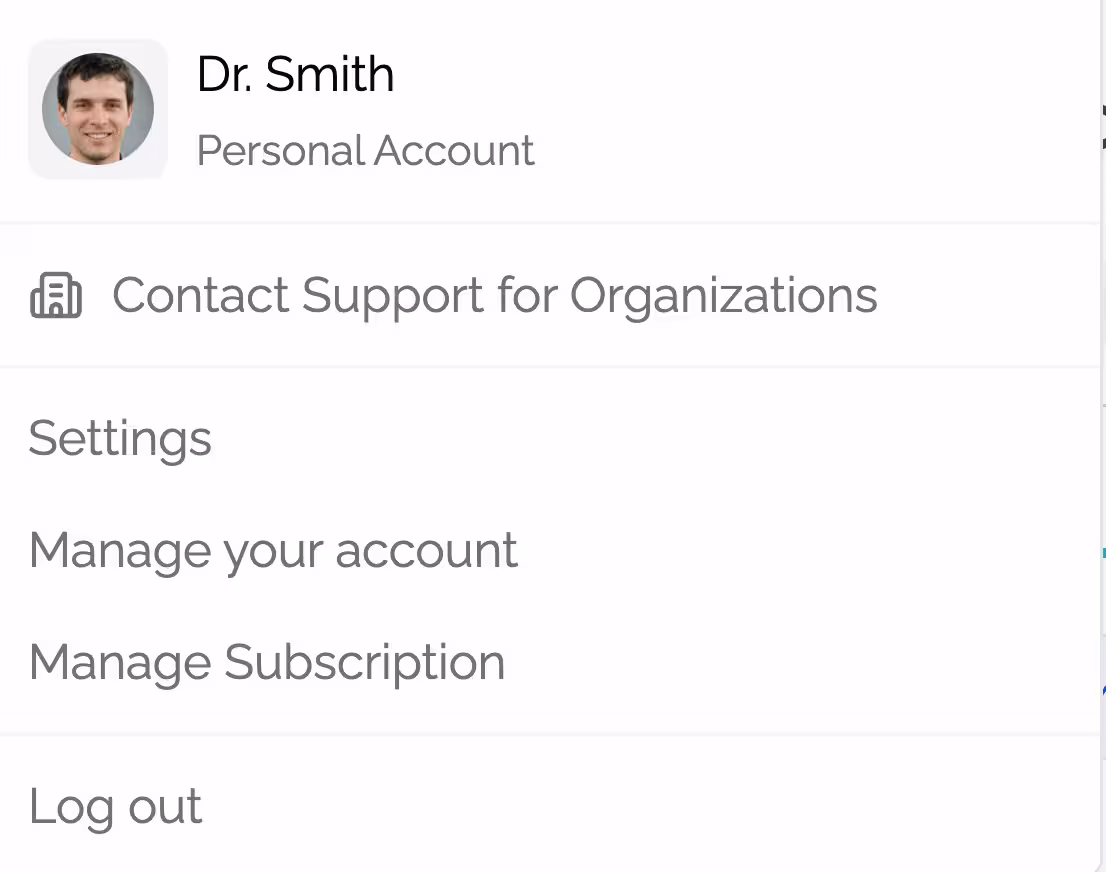Click "Personal Account" under Dr. Smith
This screenshot has width=1106, height=872.
pyautogui.click(x=365, y=151)
